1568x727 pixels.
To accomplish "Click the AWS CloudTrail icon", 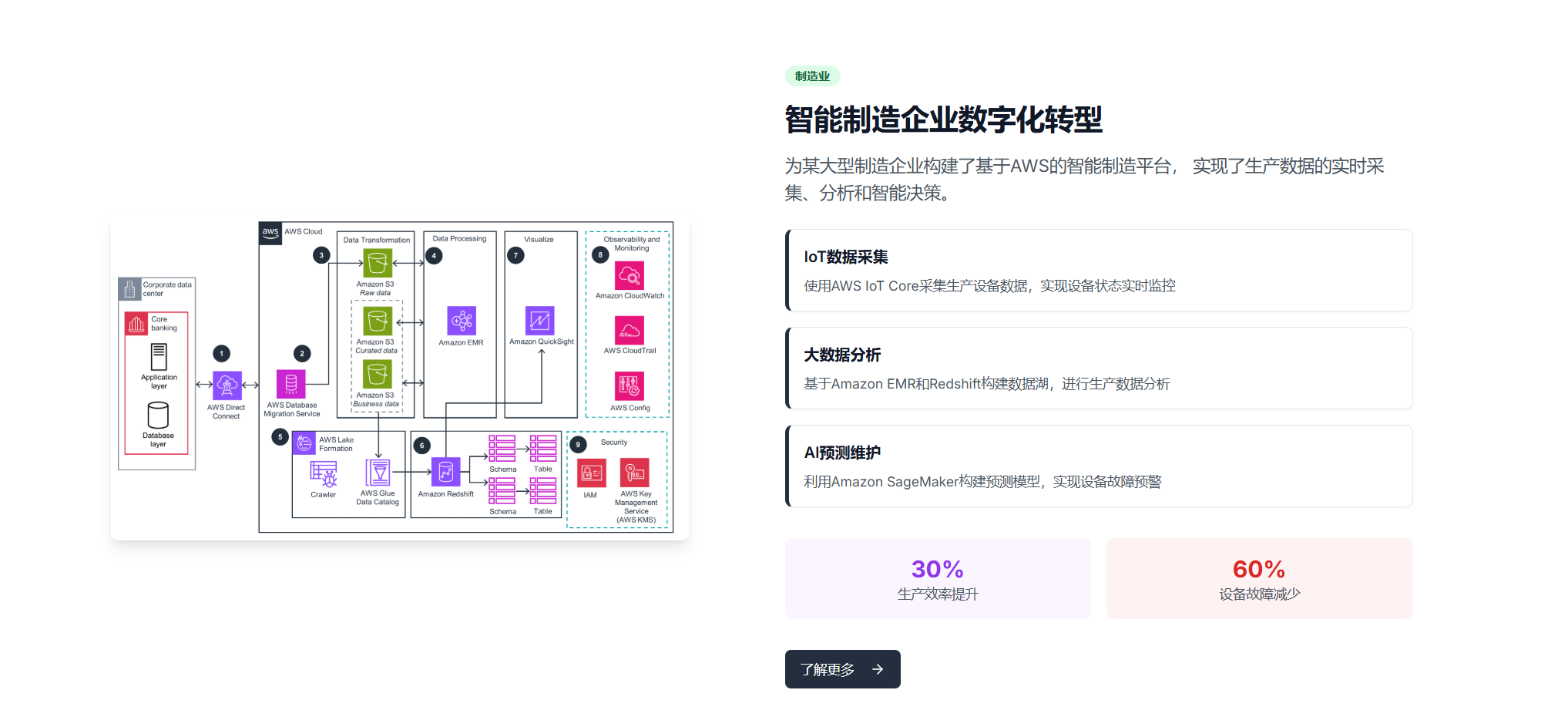I will [x=630, y=330].
